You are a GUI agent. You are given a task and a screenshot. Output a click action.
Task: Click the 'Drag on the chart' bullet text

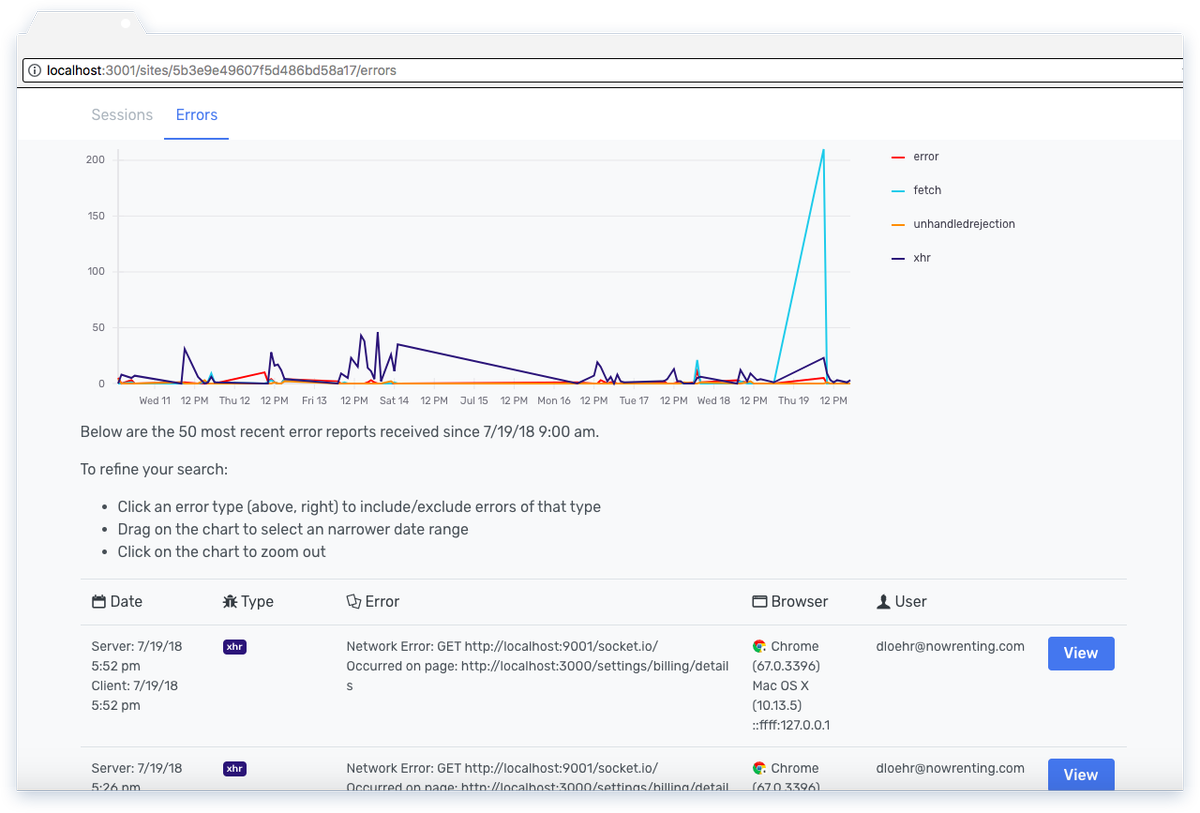(x=293, y=529)
